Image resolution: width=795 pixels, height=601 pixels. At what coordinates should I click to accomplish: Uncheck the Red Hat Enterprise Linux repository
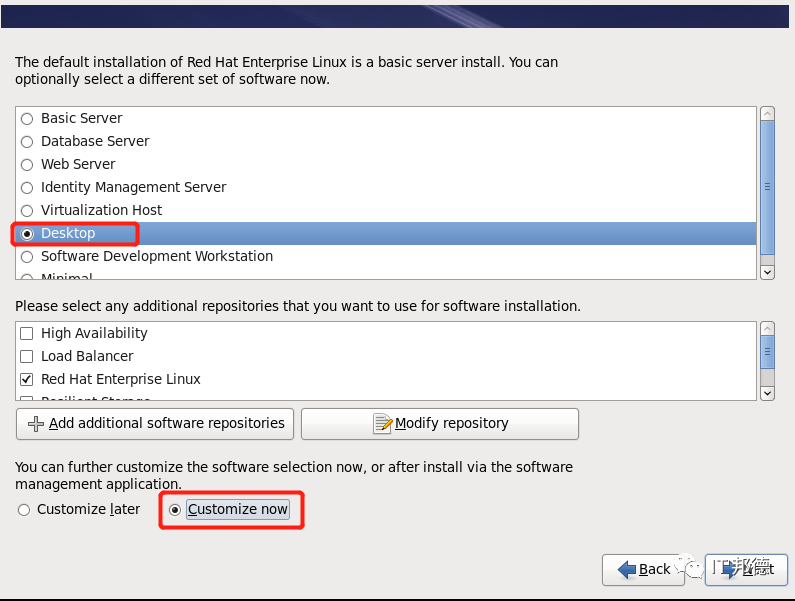point(26,379)
